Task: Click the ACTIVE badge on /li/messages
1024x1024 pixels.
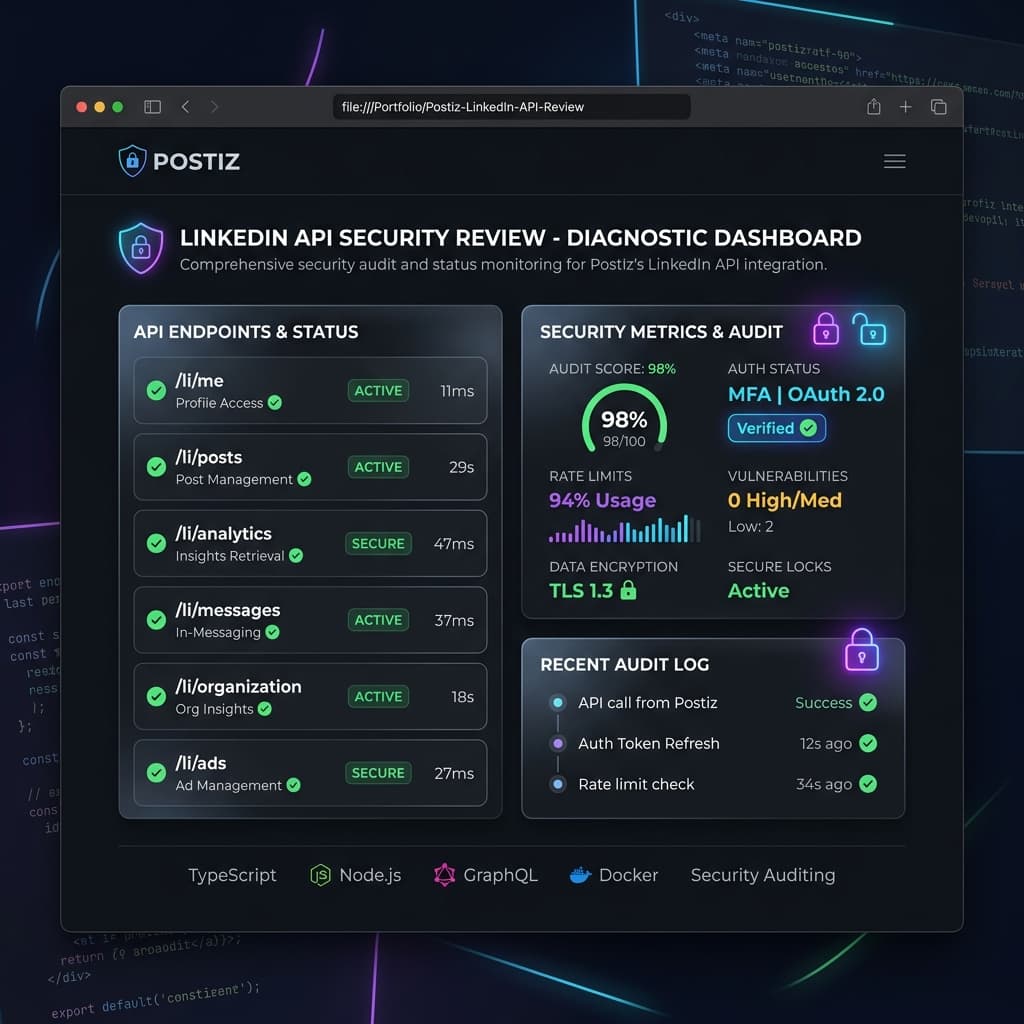Action: pos(378,620)
